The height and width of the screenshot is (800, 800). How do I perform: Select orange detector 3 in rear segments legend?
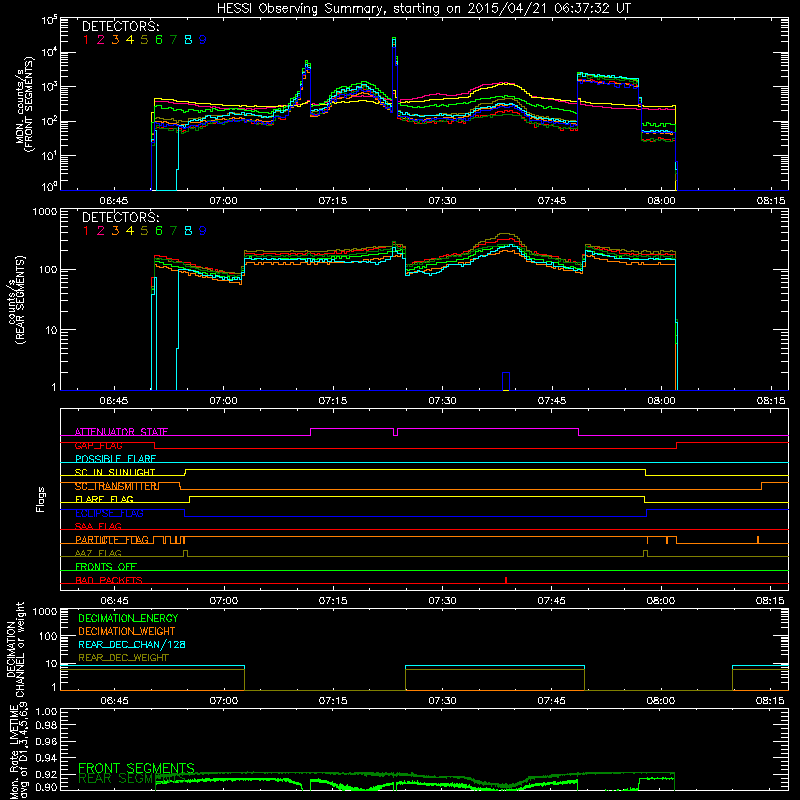(115, 231)
